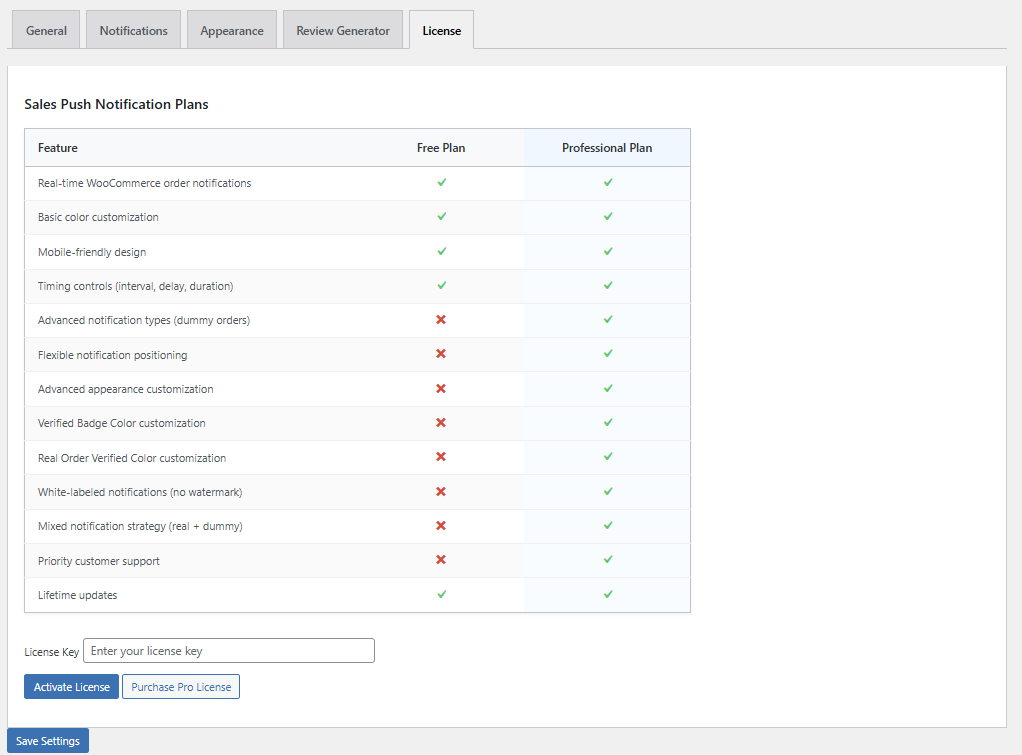This screenshot has height=755, width=1022.
Task: Click the license key input field
Action: pos(228,650)
